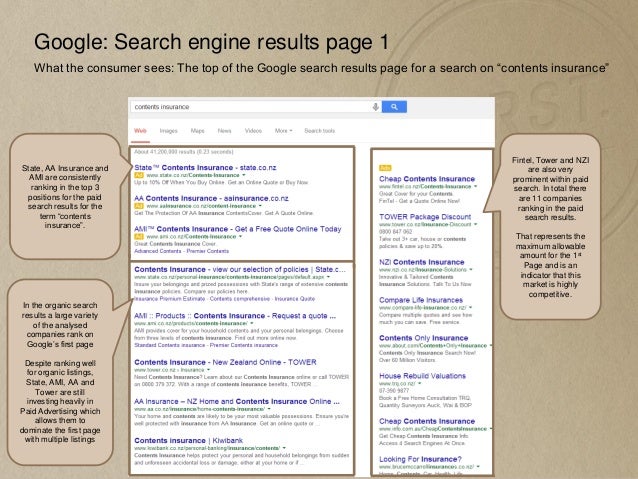Open AA Insurance NZ Home and Contents result
Screen dimensions: 638x479
tap(236, 401)
